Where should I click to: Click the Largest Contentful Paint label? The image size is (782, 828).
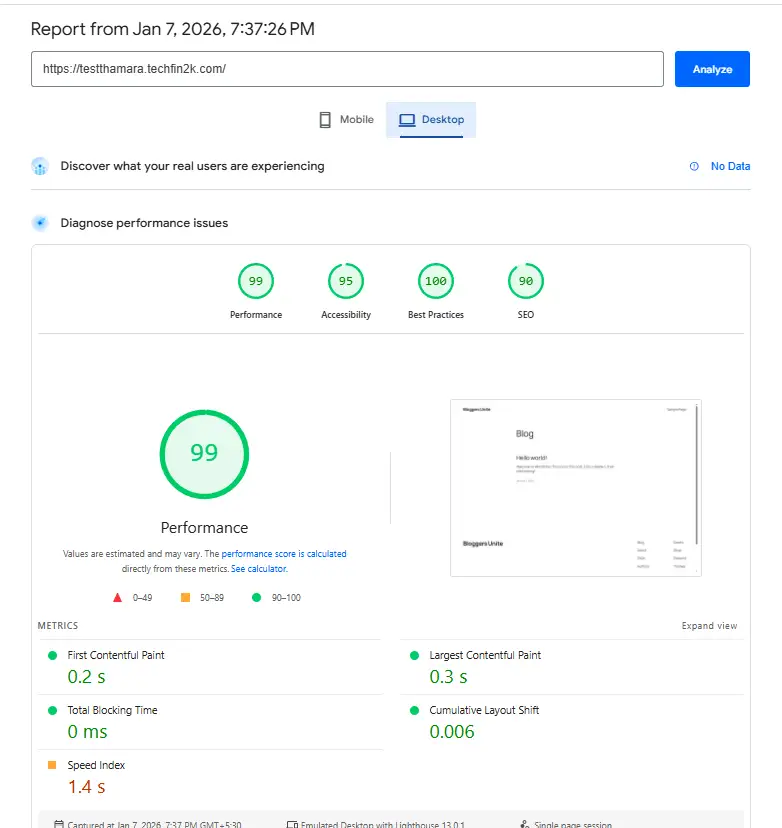(x=485, y=655)
